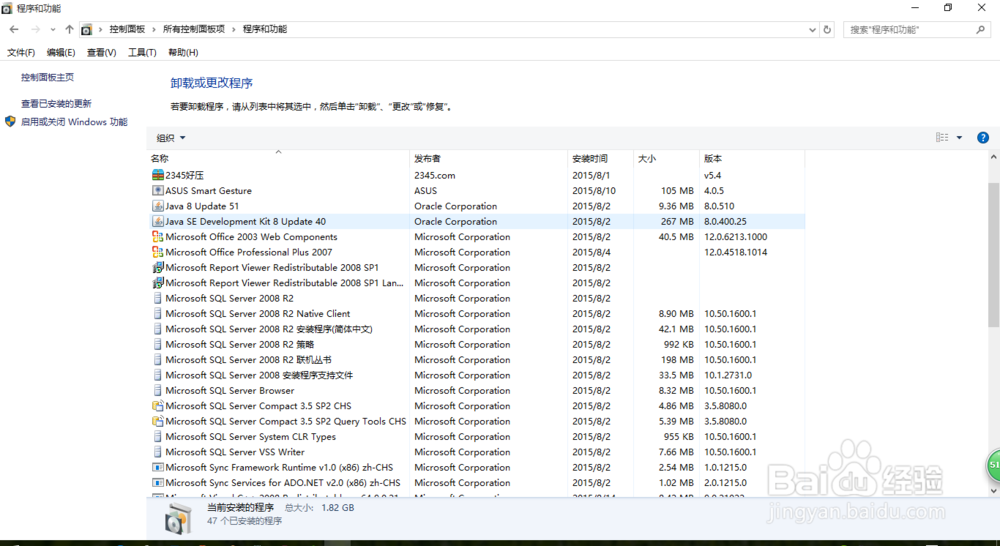Click SQL Server Browser row icon
Image resolution: width=1000 pixels, height=546 pixels.
click(158, 390)
